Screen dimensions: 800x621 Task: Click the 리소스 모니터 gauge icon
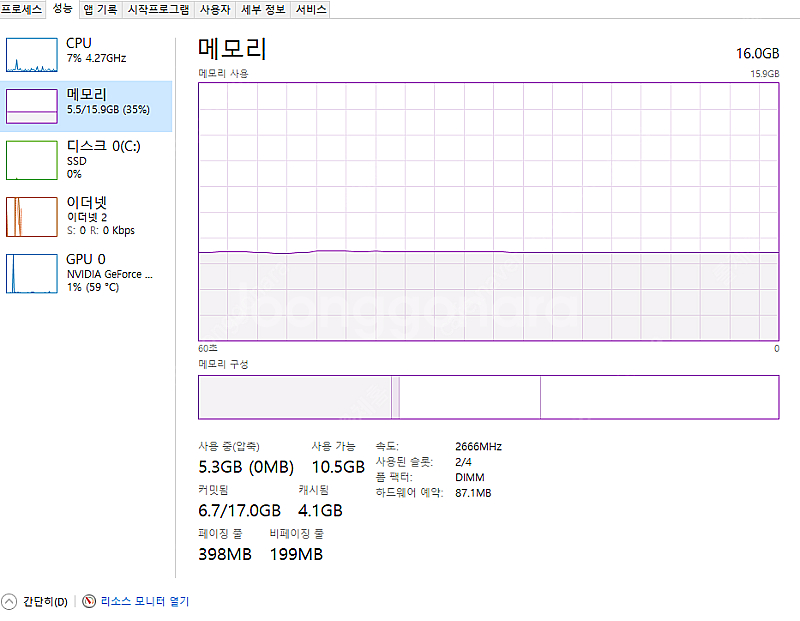[88, 601]
